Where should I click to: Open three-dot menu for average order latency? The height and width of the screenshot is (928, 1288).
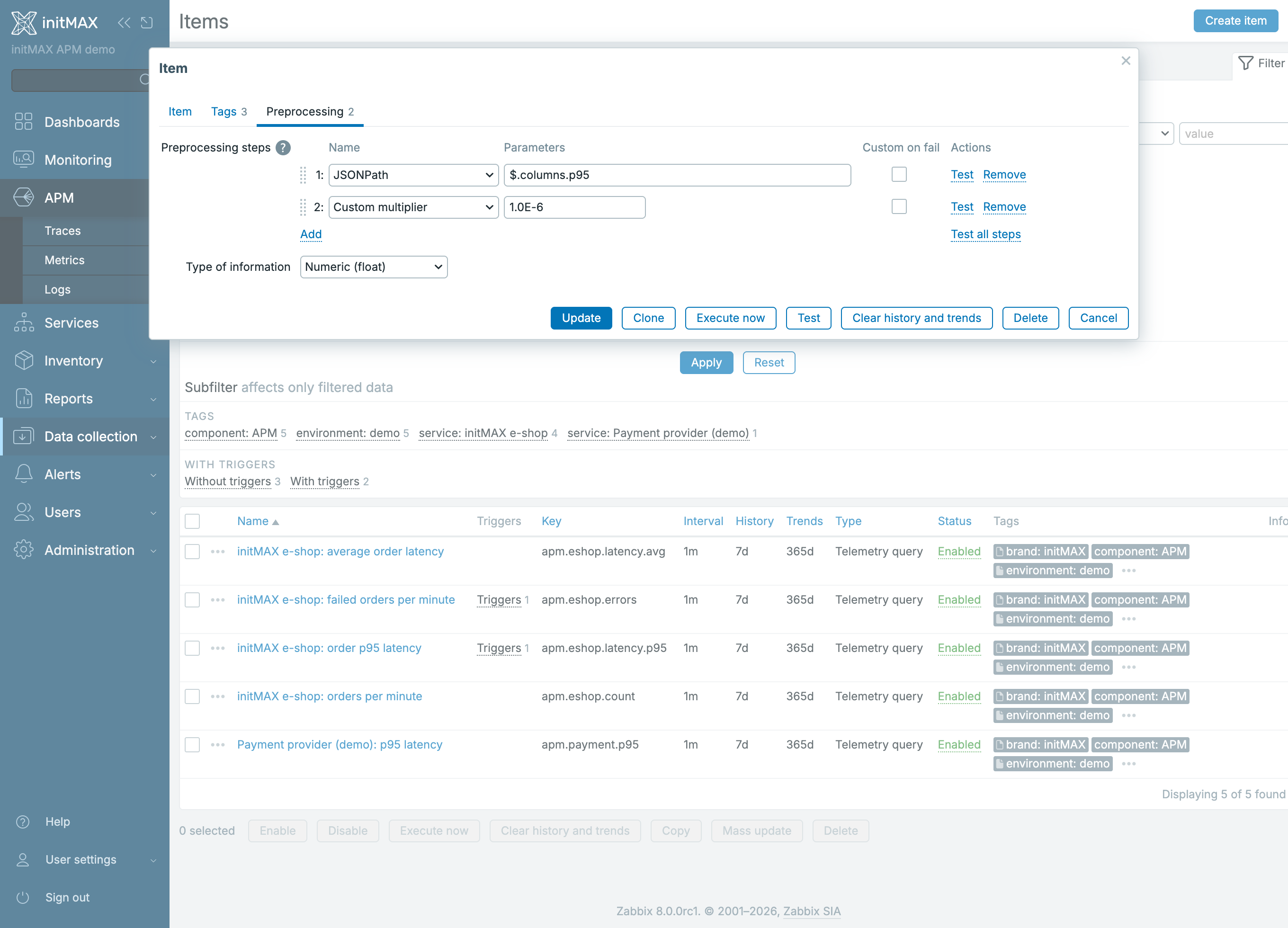(218, 552)
